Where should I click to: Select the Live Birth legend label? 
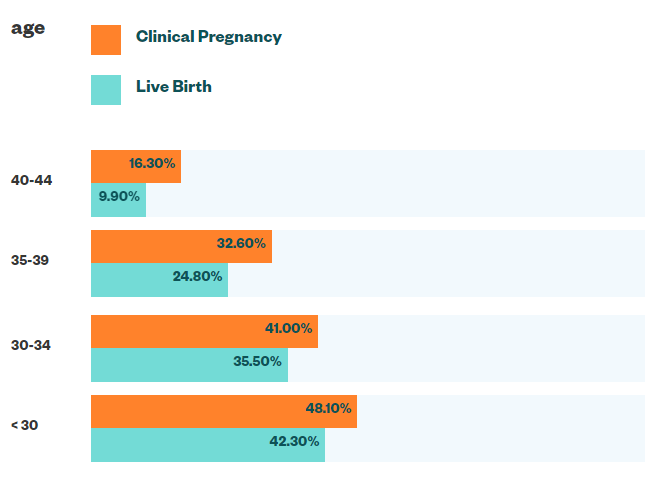click(173, 87)
